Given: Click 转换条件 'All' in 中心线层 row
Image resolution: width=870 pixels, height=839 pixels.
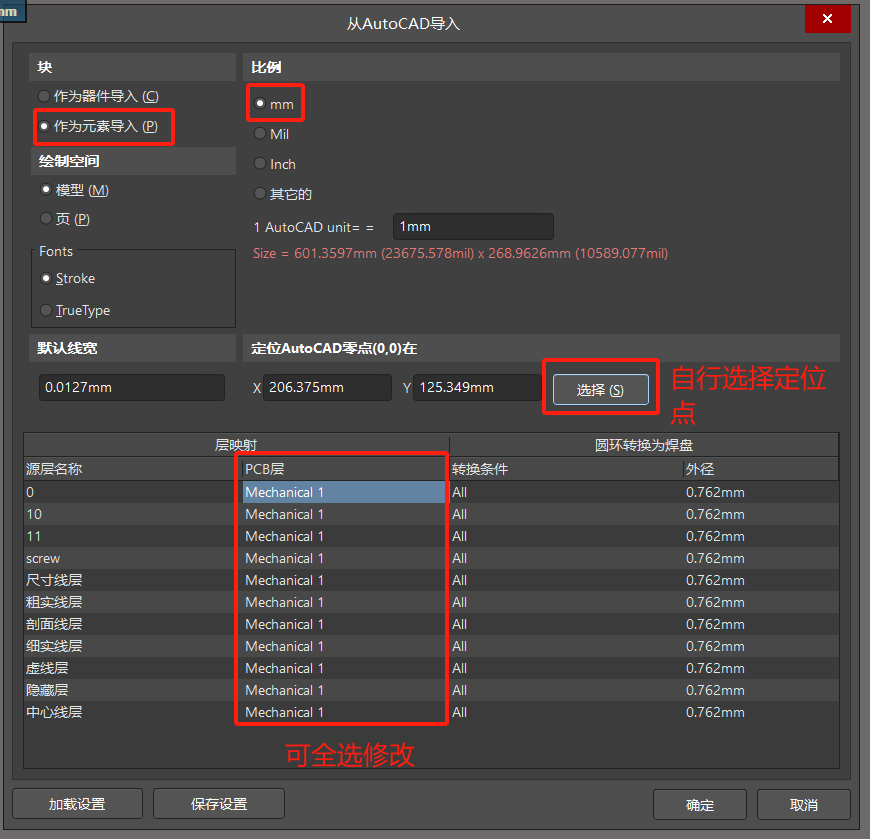Looking at the screenshot, I should 459,712.
